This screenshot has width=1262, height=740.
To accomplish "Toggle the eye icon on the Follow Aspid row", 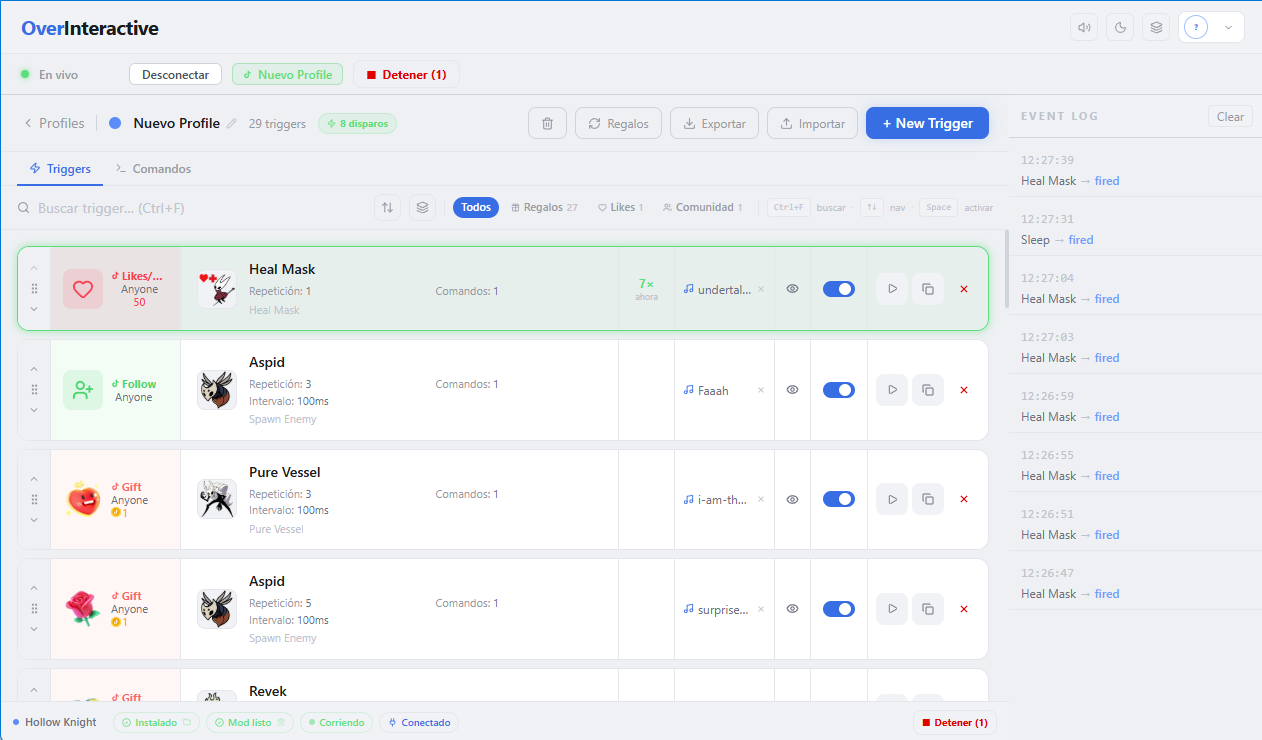I will [x=792, y=390].
